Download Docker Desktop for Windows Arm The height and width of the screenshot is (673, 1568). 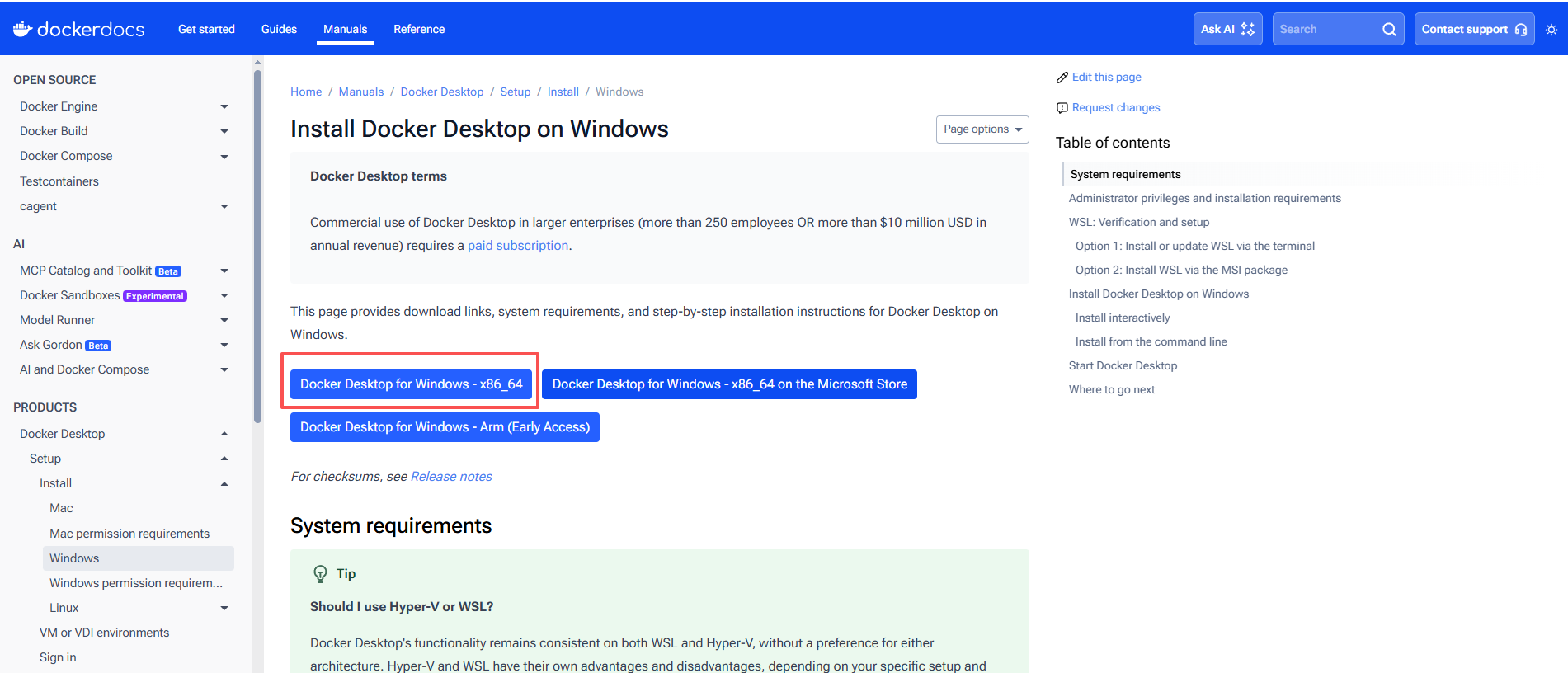(445, 427)
